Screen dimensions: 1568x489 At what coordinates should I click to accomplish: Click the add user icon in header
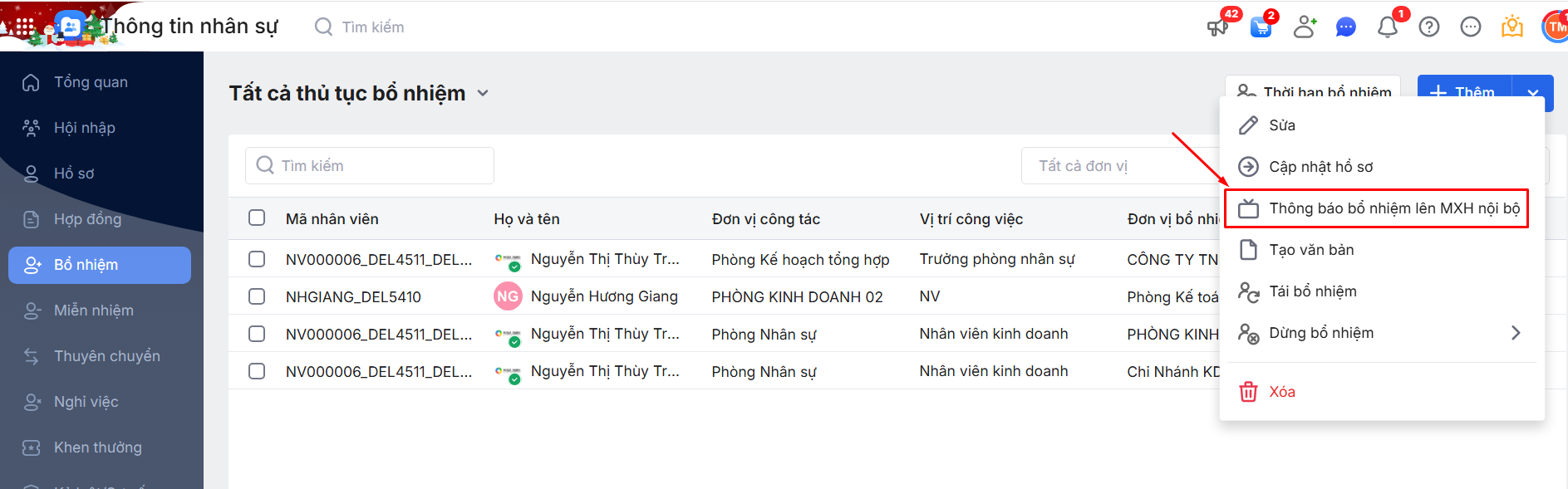tap(1304, 27)
